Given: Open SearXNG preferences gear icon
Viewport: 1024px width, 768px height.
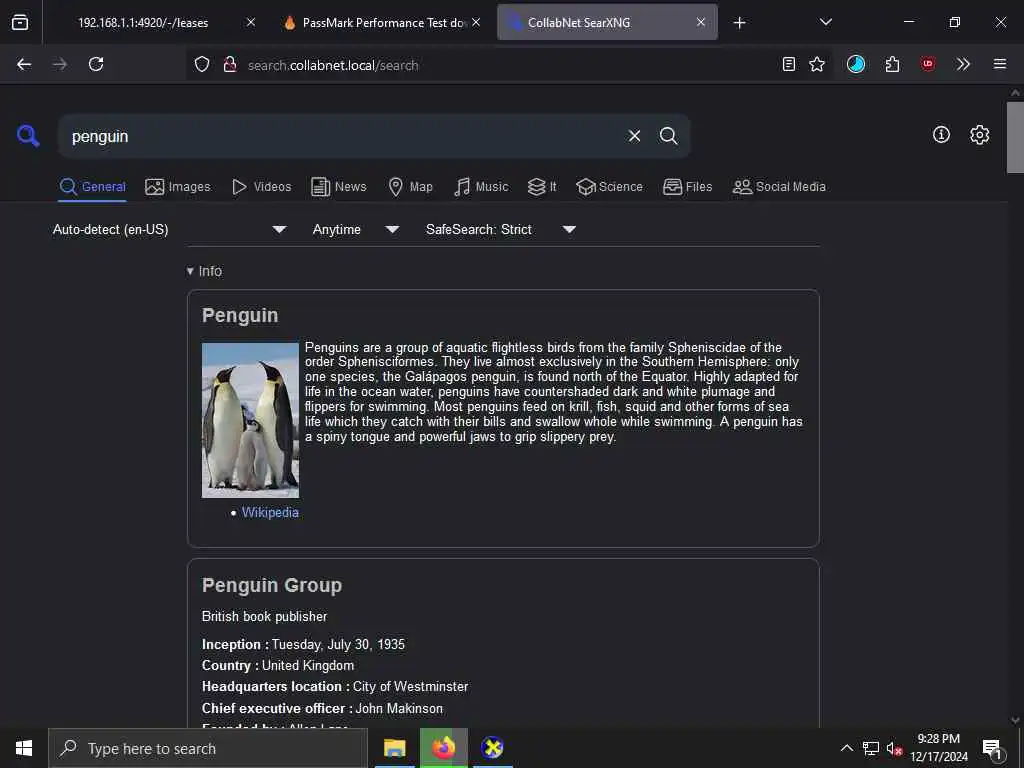Looking at the screenshot, I should tap(979, 135).
